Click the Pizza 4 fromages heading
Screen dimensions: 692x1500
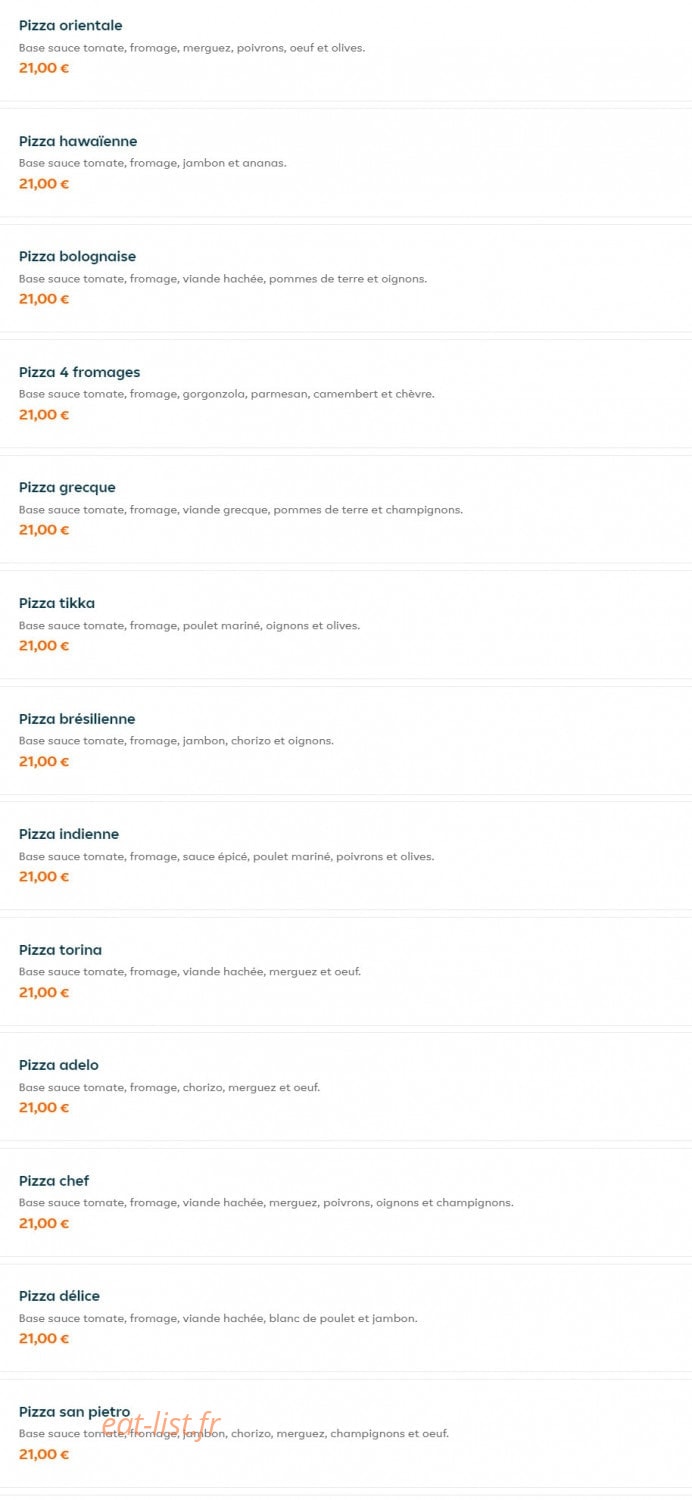click(79, 372)
